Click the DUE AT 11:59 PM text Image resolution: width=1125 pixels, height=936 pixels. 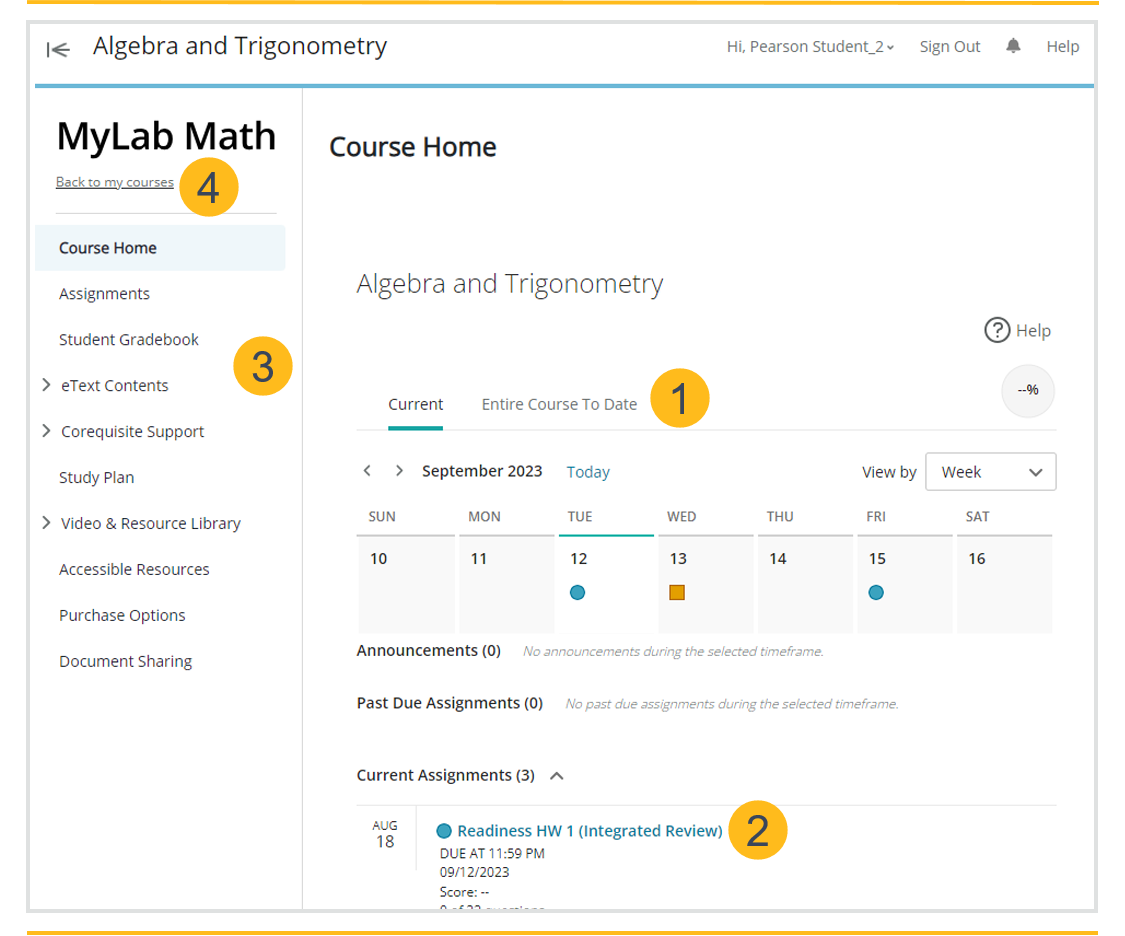pyautogui.click(x=492, y=854)
